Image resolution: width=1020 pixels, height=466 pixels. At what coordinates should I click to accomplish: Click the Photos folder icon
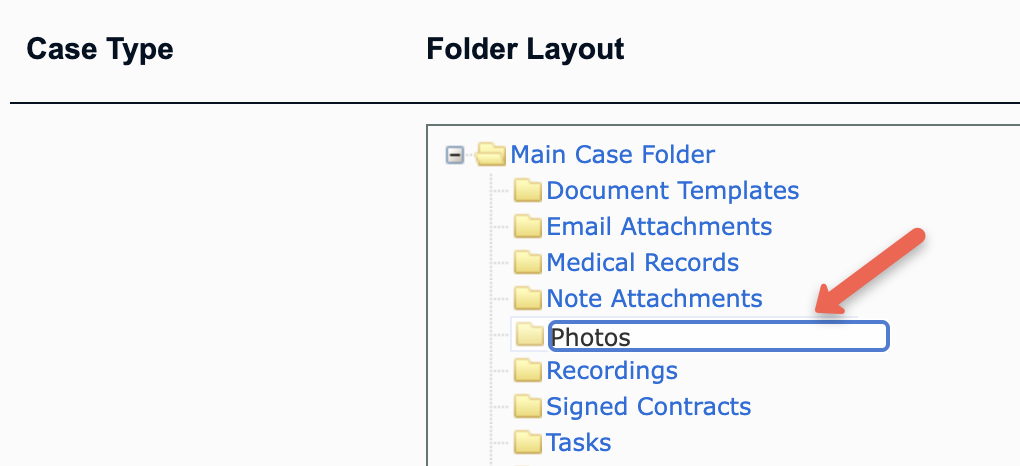coord(530,335)
